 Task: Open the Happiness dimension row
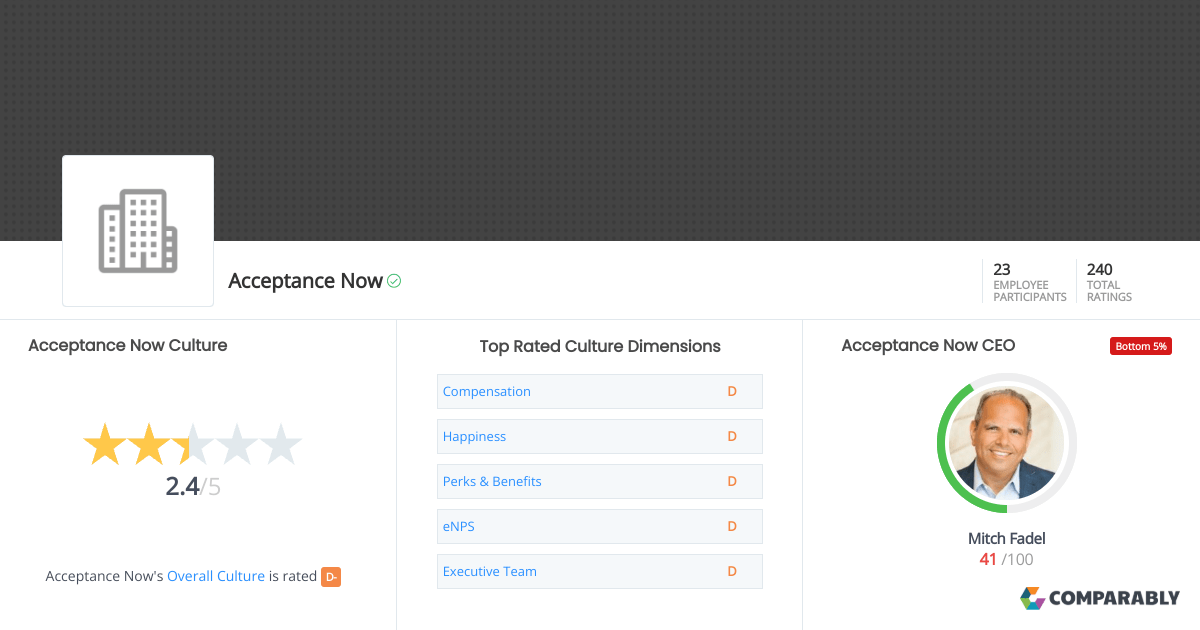tap(600, 436)
